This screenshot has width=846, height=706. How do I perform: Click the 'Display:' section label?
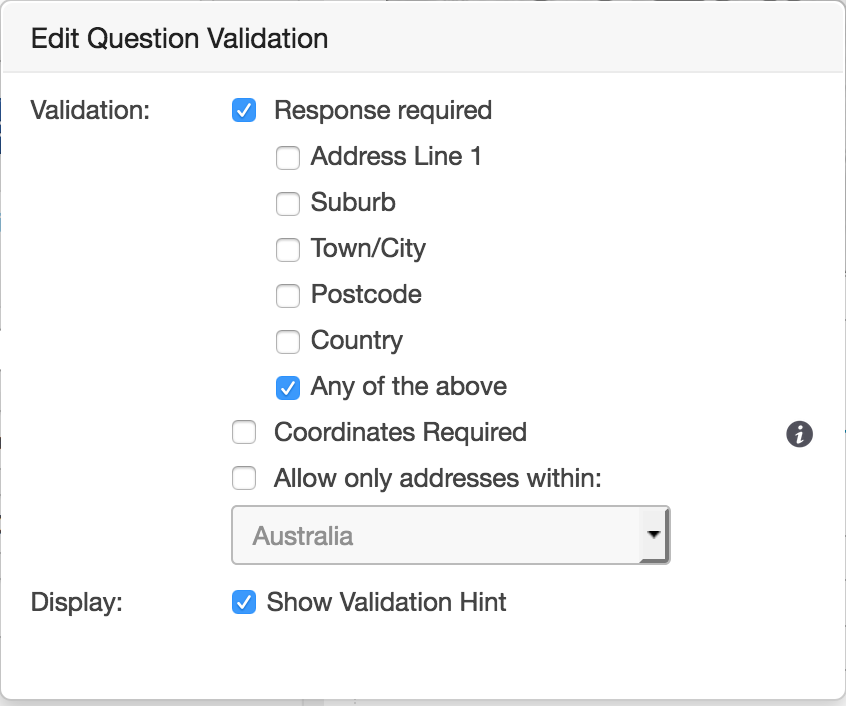(76, 603)
